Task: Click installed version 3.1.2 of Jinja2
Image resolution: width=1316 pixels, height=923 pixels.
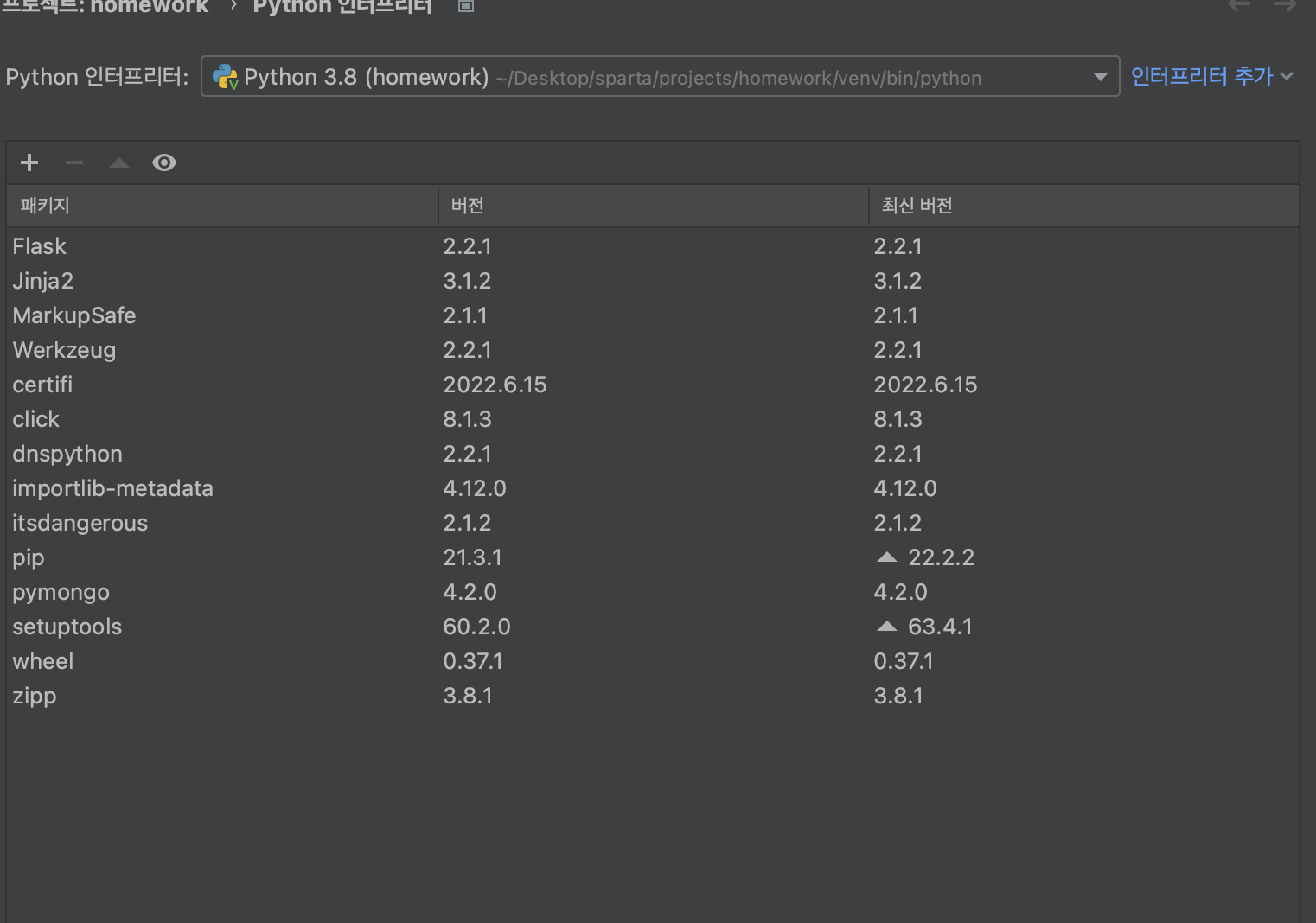Action: click(467, 281)
